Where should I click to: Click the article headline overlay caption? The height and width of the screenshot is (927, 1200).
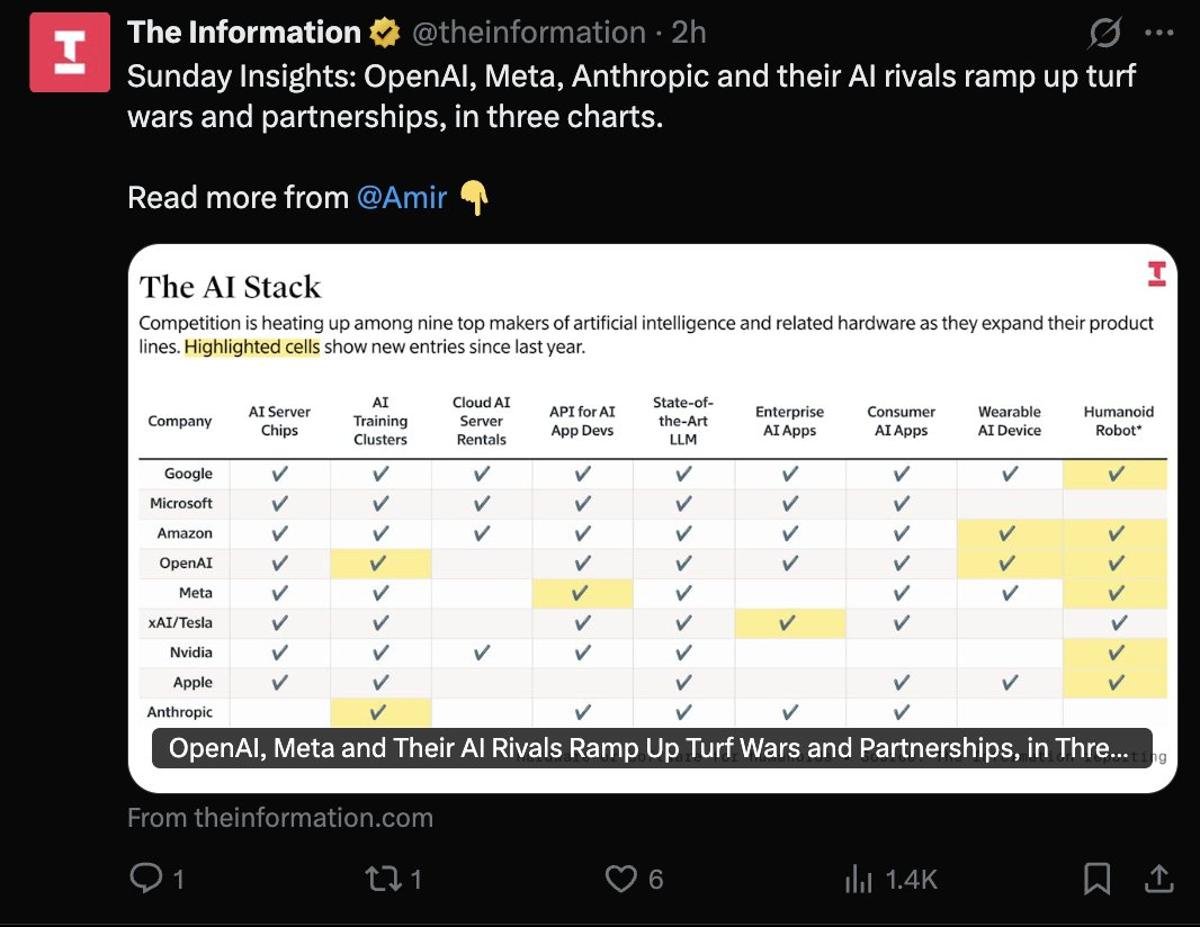click(x=651, y=748)
